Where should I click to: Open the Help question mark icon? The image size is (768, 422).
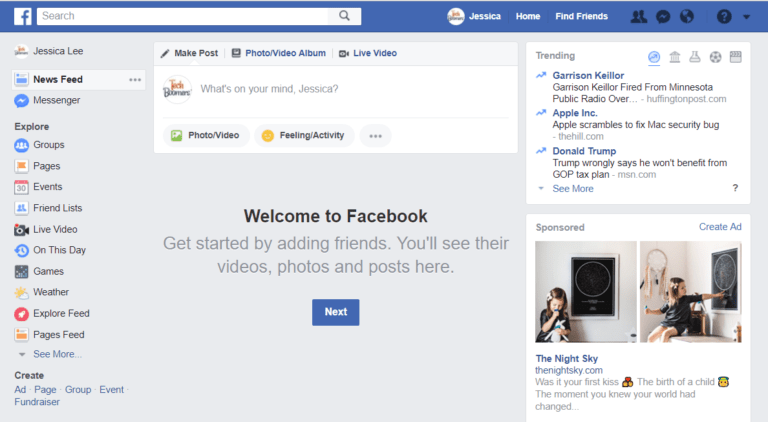(724, 17)
